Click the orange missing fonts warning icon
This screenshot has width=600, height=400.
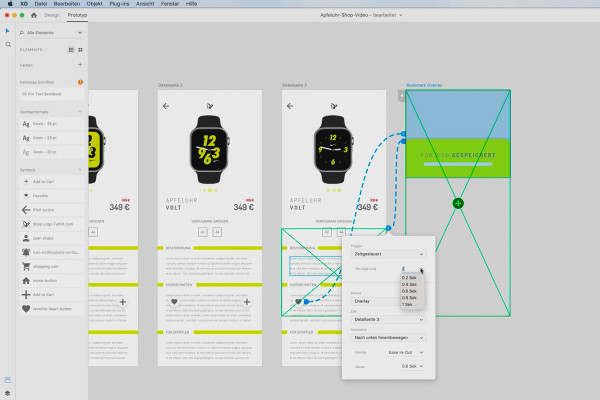click(x=80, y=82)
